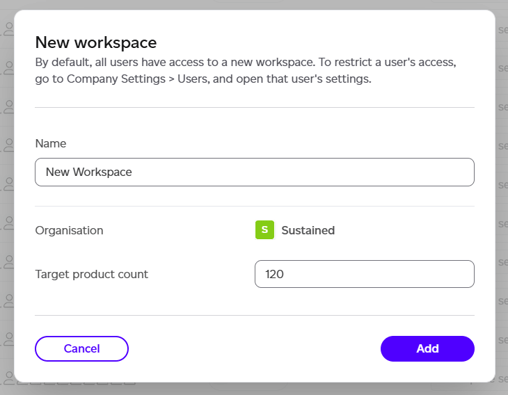Click the default access description text
508x395 pixels.
tap(246, 71)
